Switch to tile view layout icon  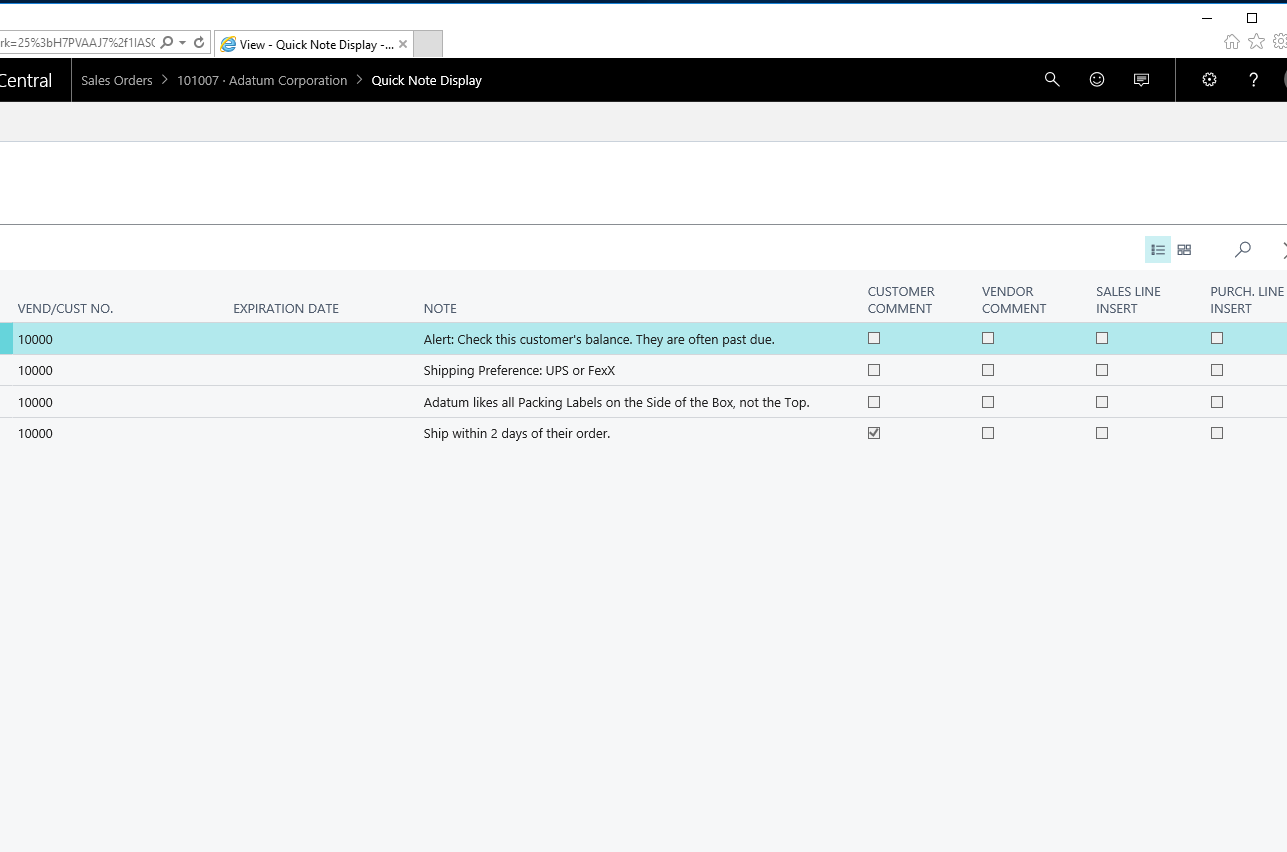coord(1184,250)
